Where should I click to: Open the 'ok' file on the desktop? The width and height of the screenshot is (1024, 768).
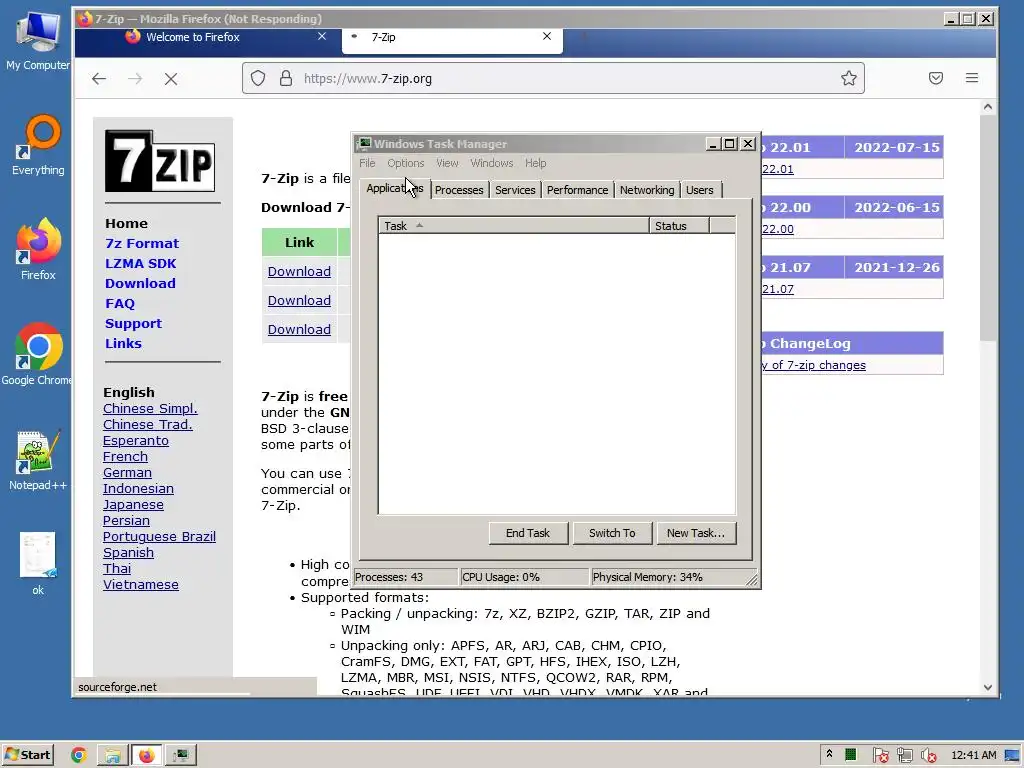click(38, 564)
